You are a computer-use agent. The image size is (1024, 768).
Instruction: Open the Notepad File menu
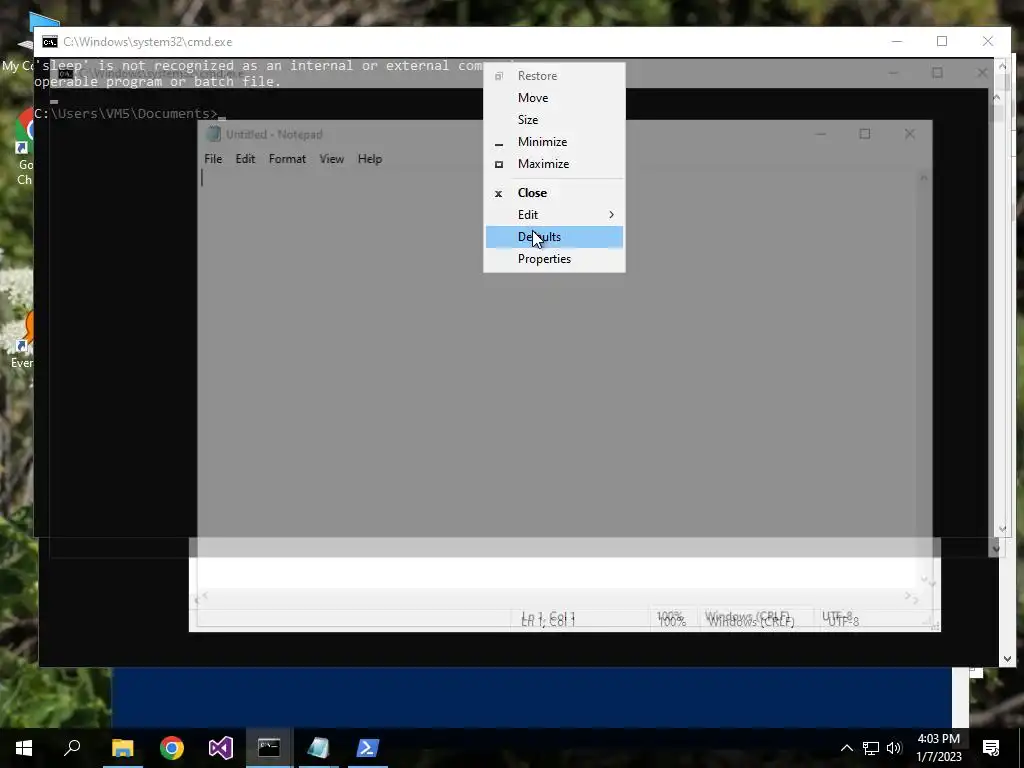pos(213,159)
